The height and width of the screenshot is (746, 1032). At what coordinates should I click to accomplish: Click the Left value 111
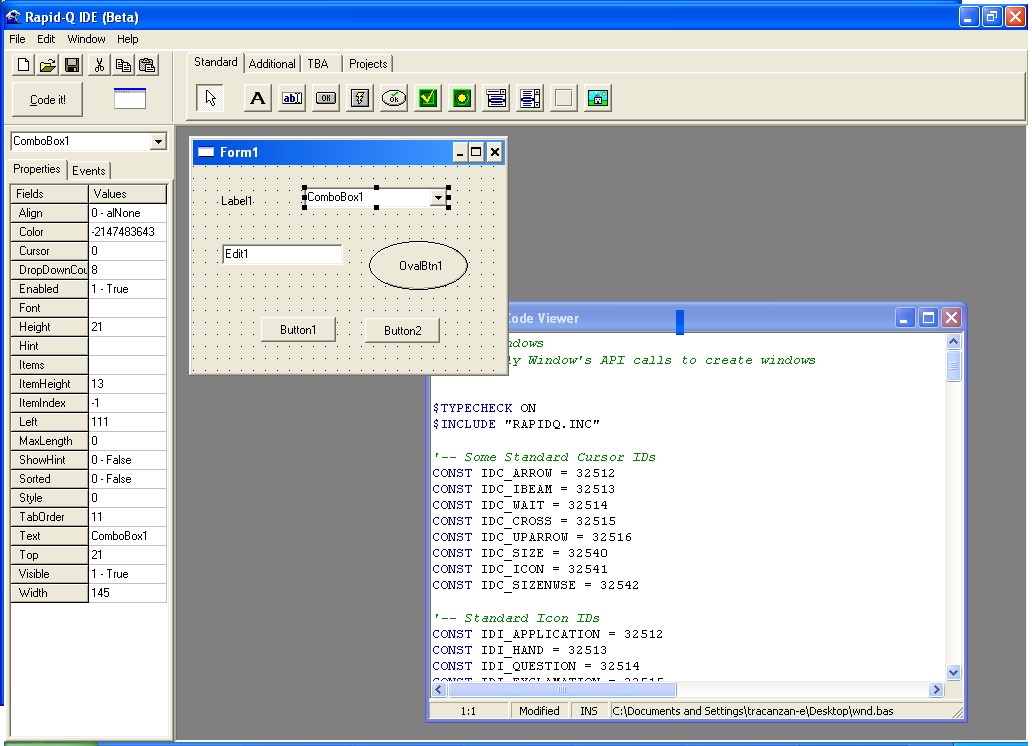[x=128, y=421]
